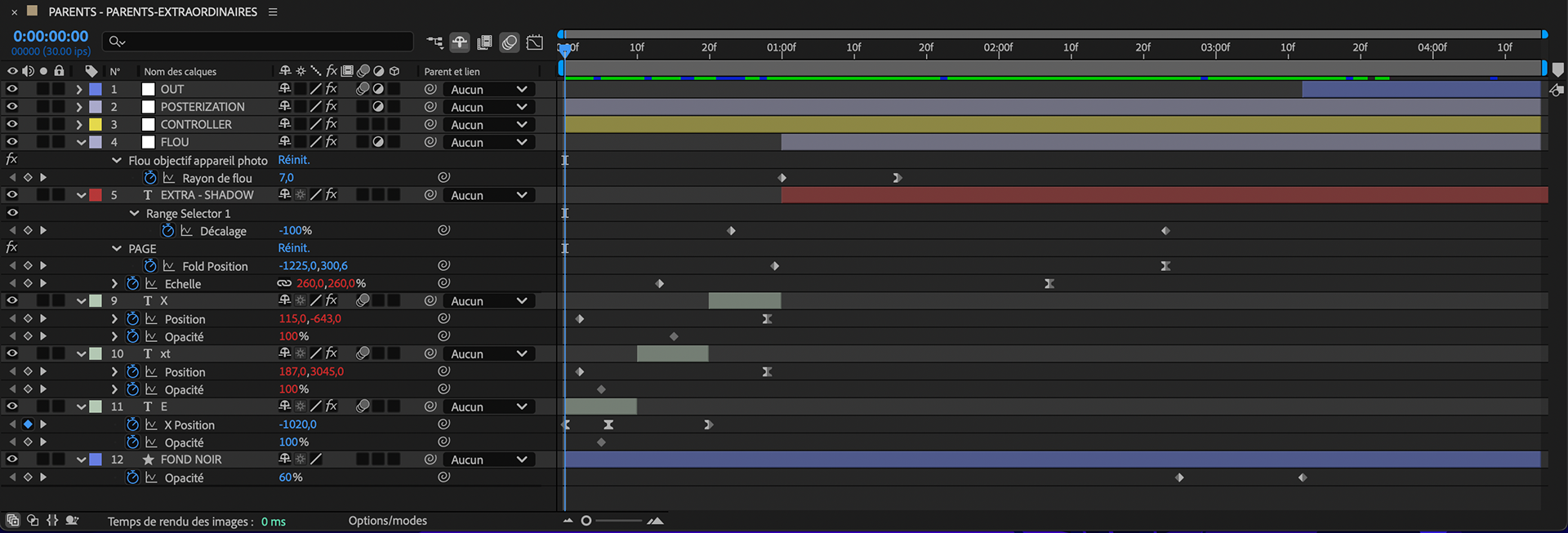Image resolution: width=1568 pixels, height=533 pixels.
Task: Toggle shy switch on the FLOU layer
Action: pos(284,141)
